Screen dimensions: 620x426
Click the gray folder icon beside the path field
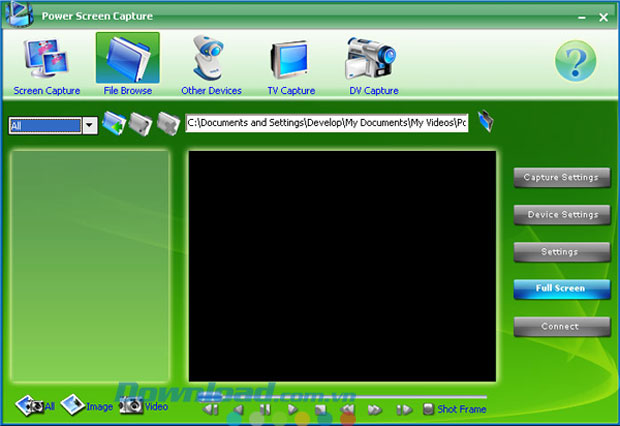168,124
